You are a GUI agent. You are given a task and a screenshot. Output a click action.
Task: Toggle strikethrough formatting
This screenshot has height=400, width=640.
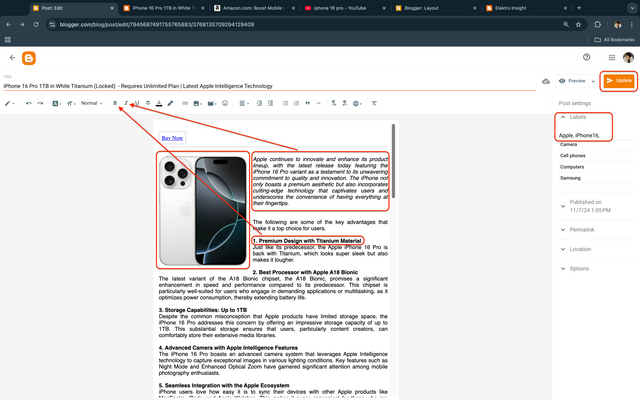[x=148, y=103]
